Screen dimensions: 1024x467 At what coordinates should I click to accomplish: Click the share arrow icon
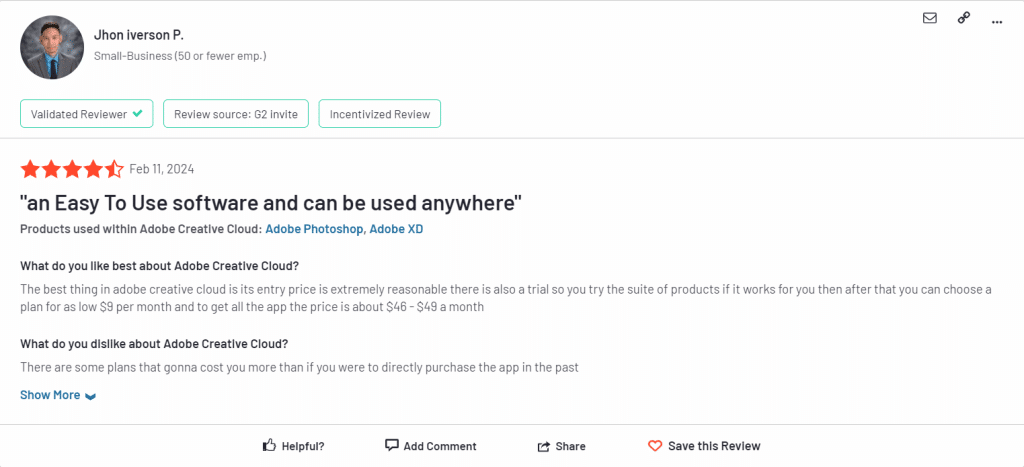coord(543,447)
